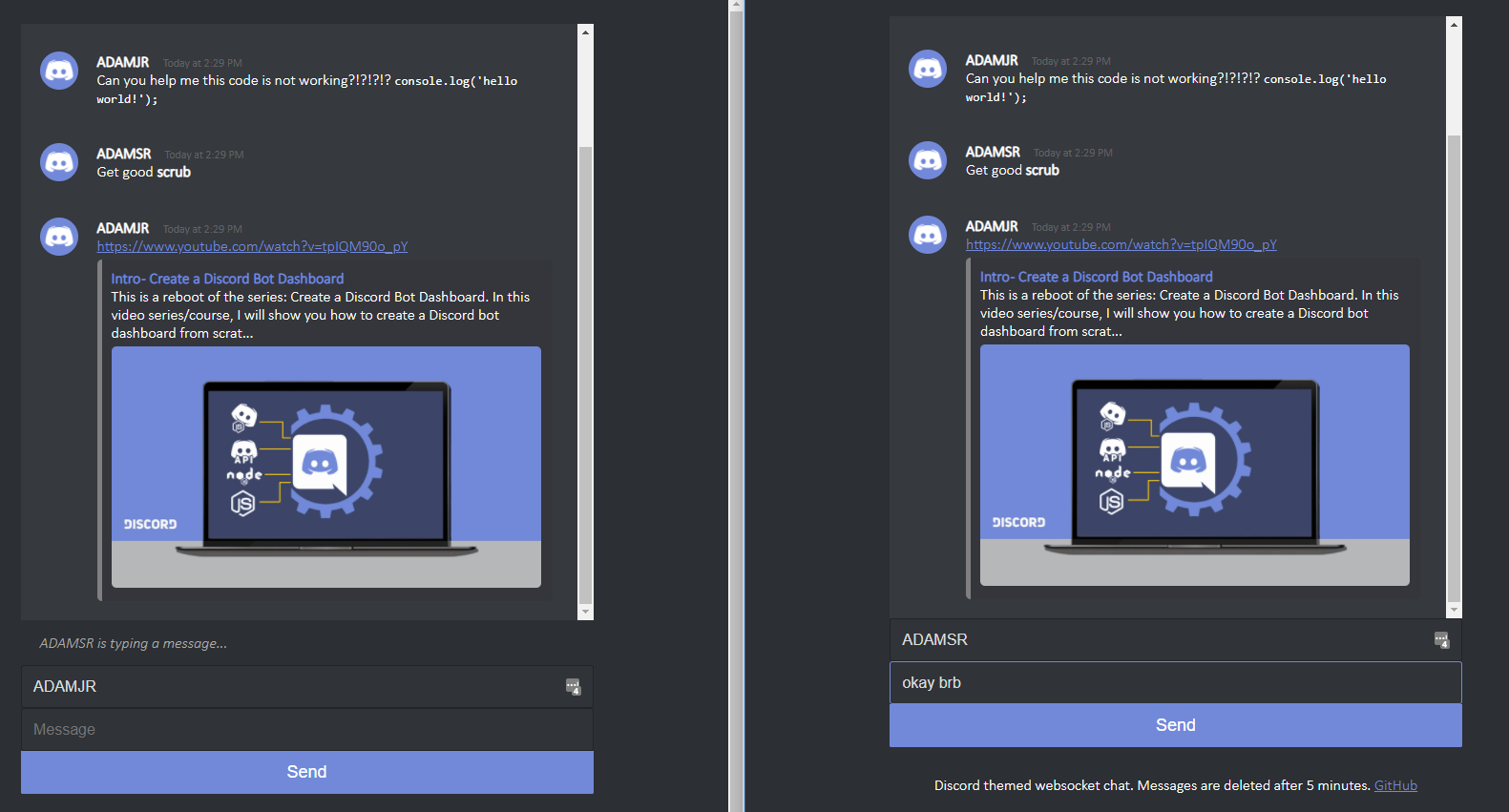Click scroll-up arrow of right chat scrollbar
Viewport: 1509px width, 812px height.
pos(1455,25)
